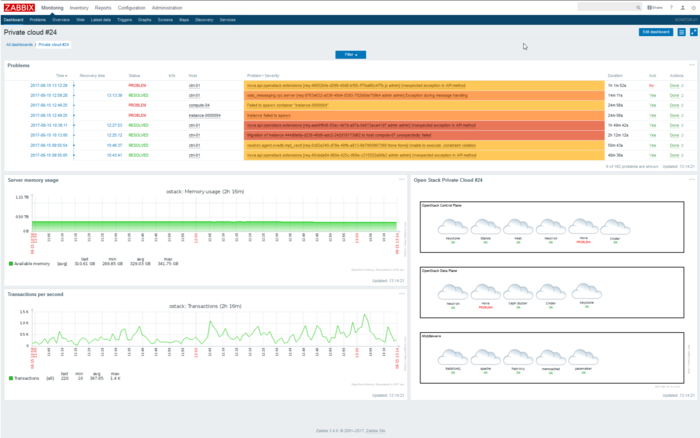Open the help question mark icon

tap(670, 7)
